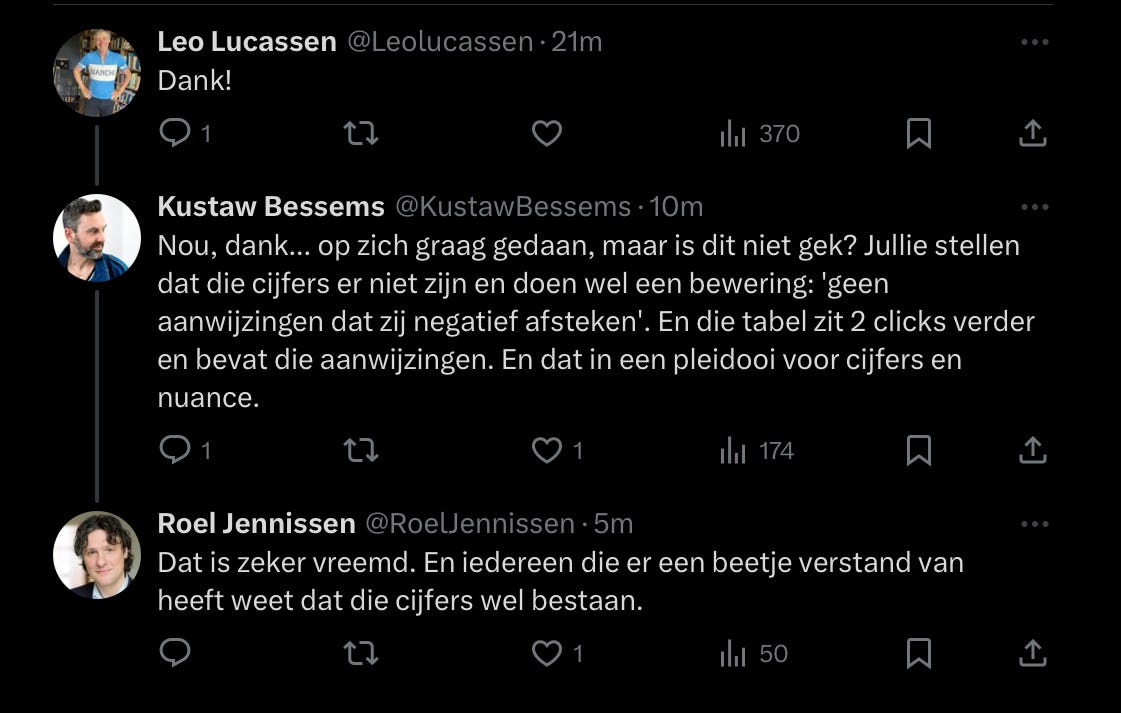The image size is (1121, 713).
Task: Like Roel Jennissen's reply via heart icon
Action: click(x=546, y=653)
